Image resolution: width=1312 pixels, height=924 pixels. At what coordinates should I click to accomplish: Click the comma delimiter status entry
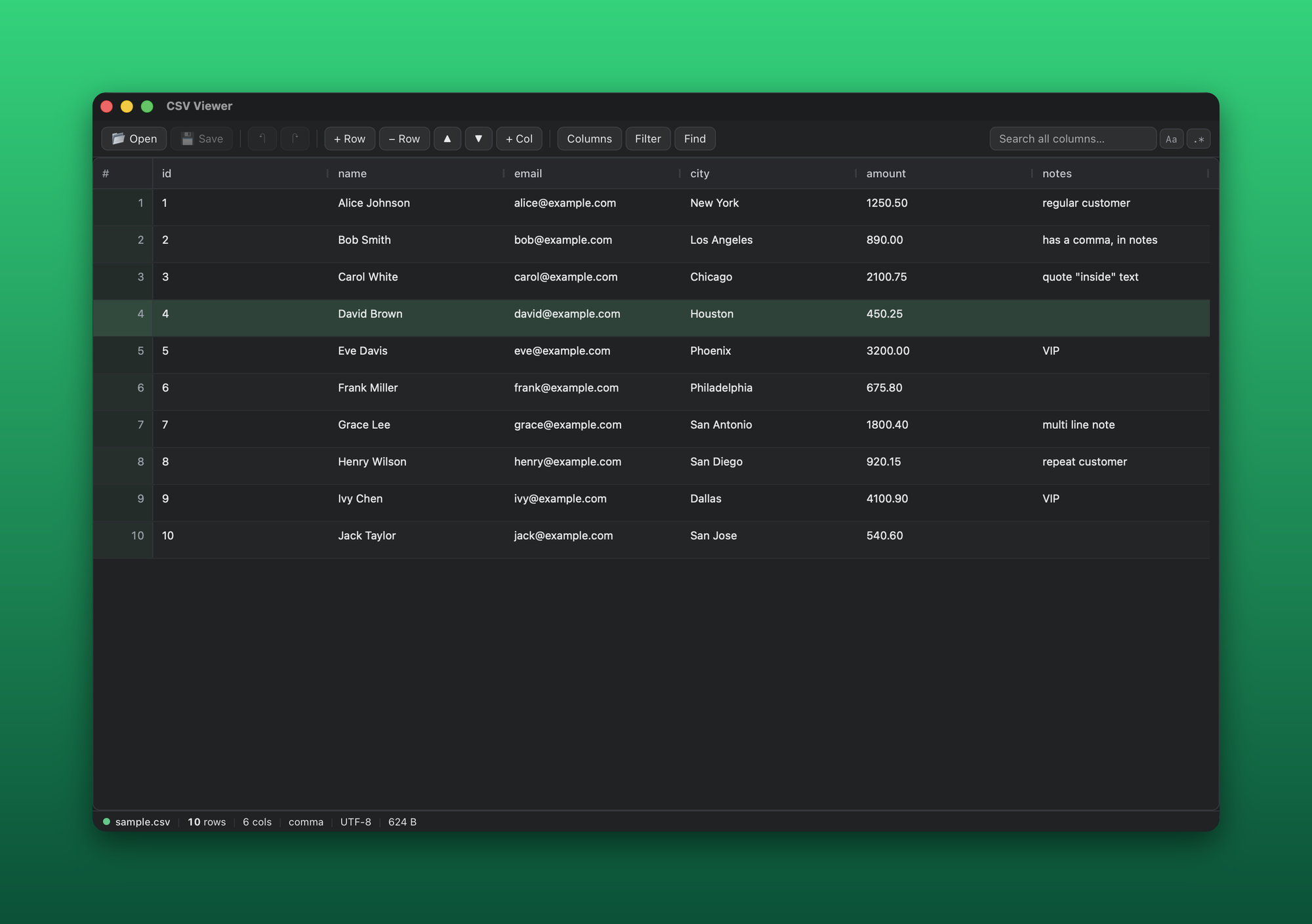[x=306, y=822]
